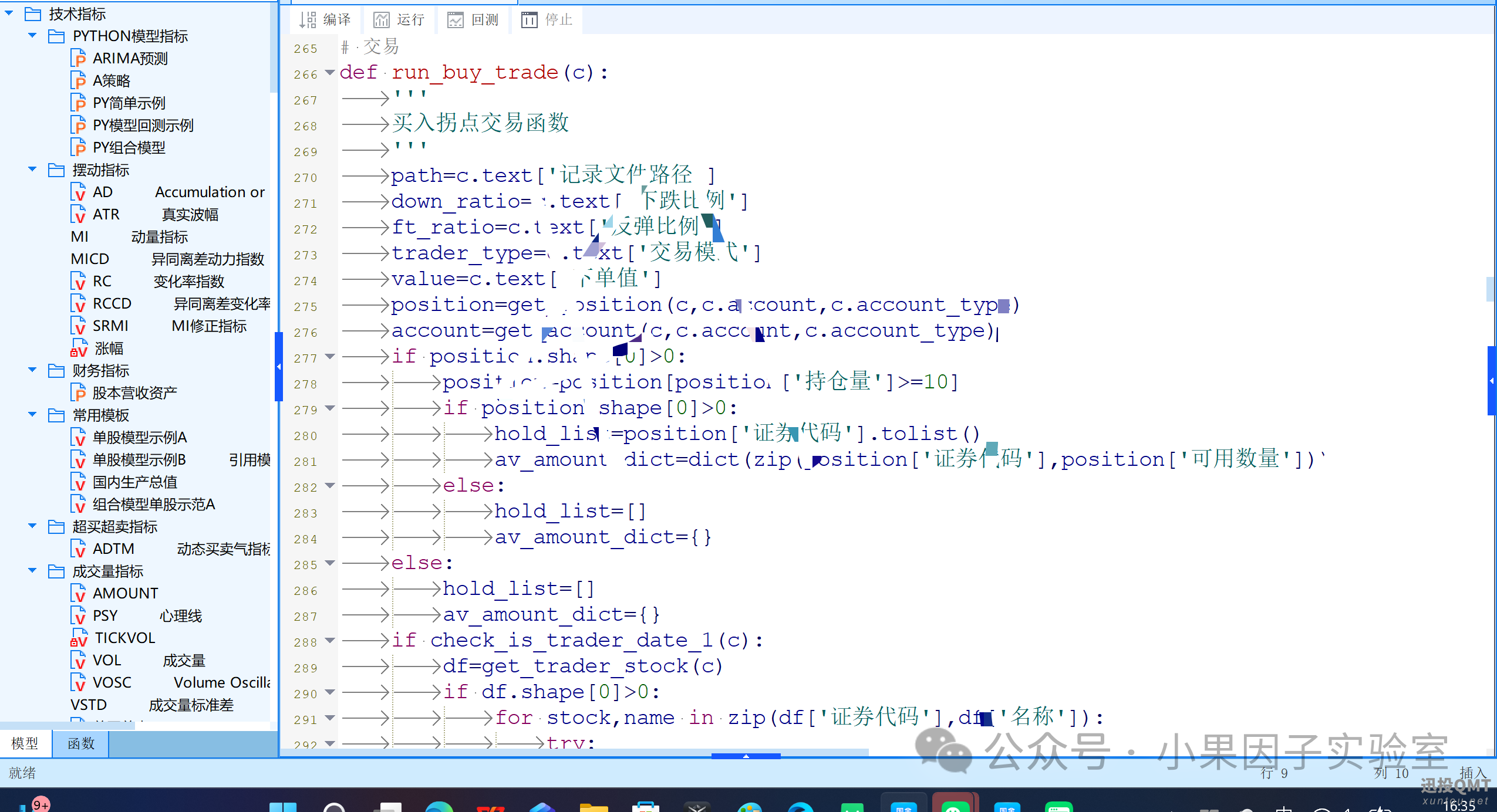
Task: Collapse the 超买超卖指标 folder arrow
Action: click(x=32, y=526)
